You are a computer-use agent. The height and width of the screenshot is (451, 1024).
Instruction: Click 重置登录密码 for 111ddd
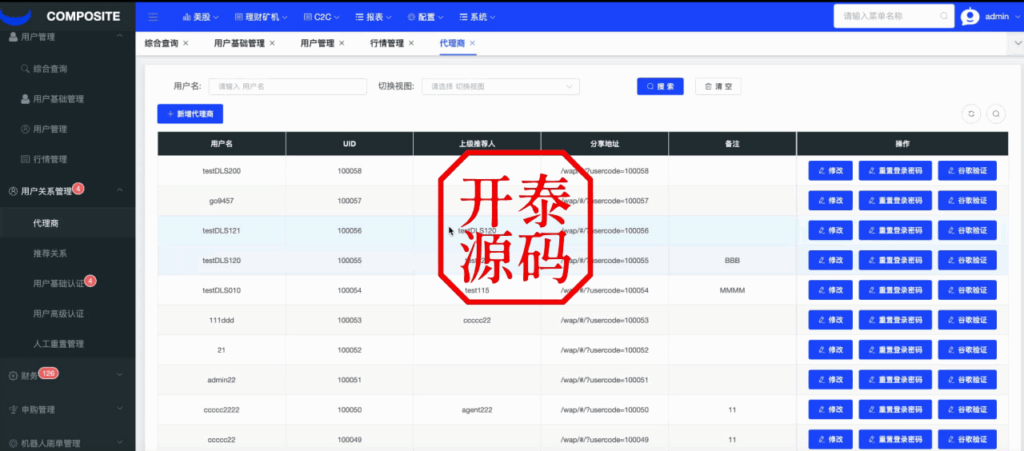895,320
